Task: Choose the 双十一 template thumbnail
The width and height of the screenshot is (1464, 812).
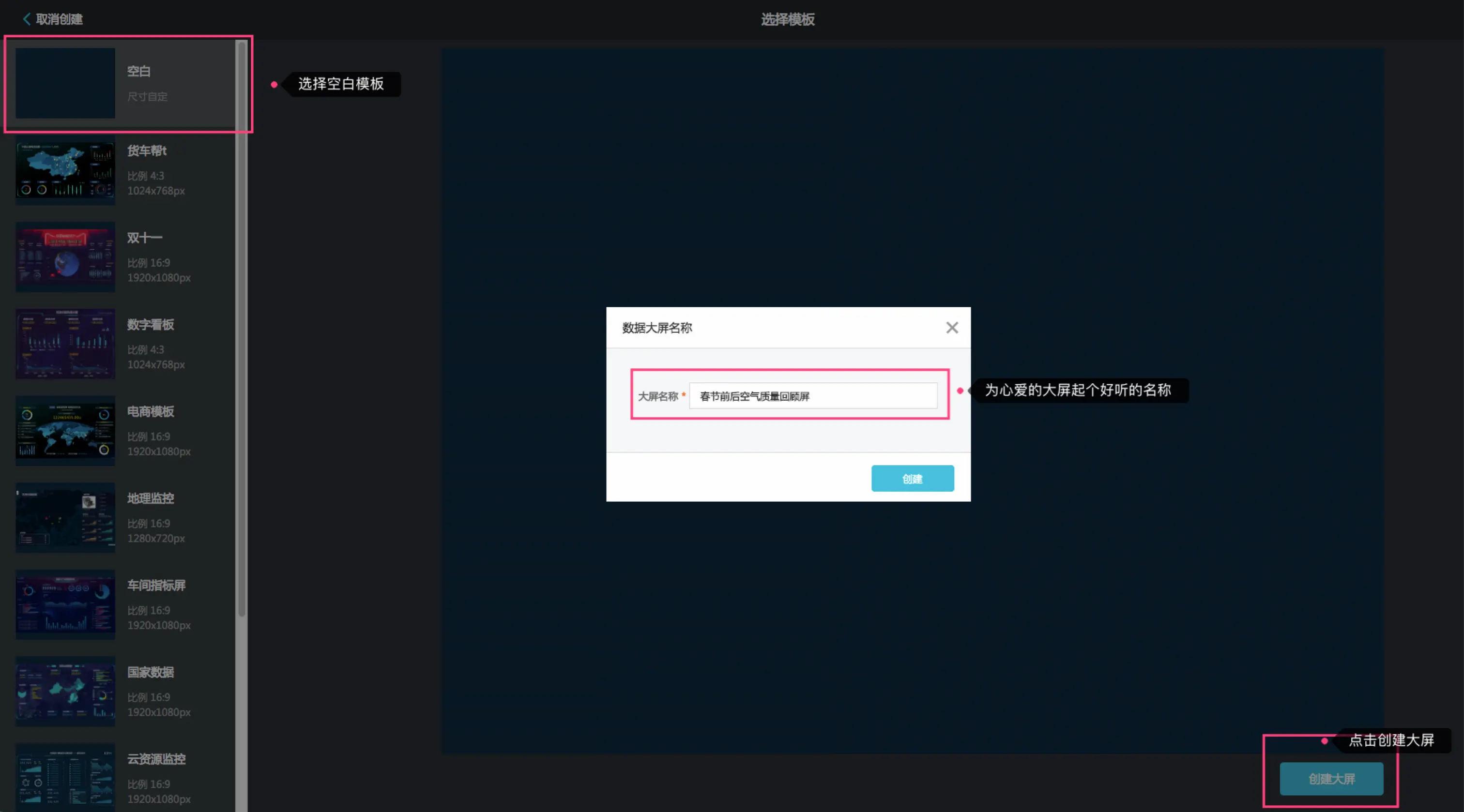Action: click(65, 257)
